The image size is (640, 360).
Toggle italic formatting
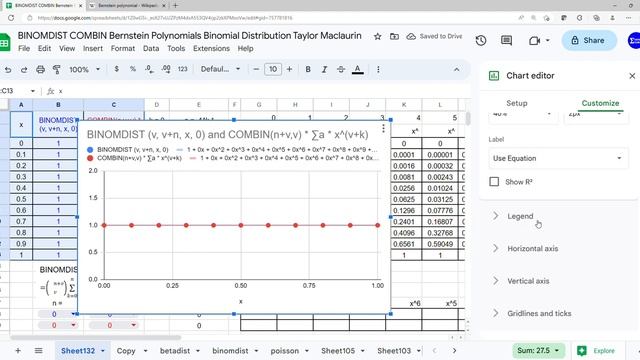point(324,69)
